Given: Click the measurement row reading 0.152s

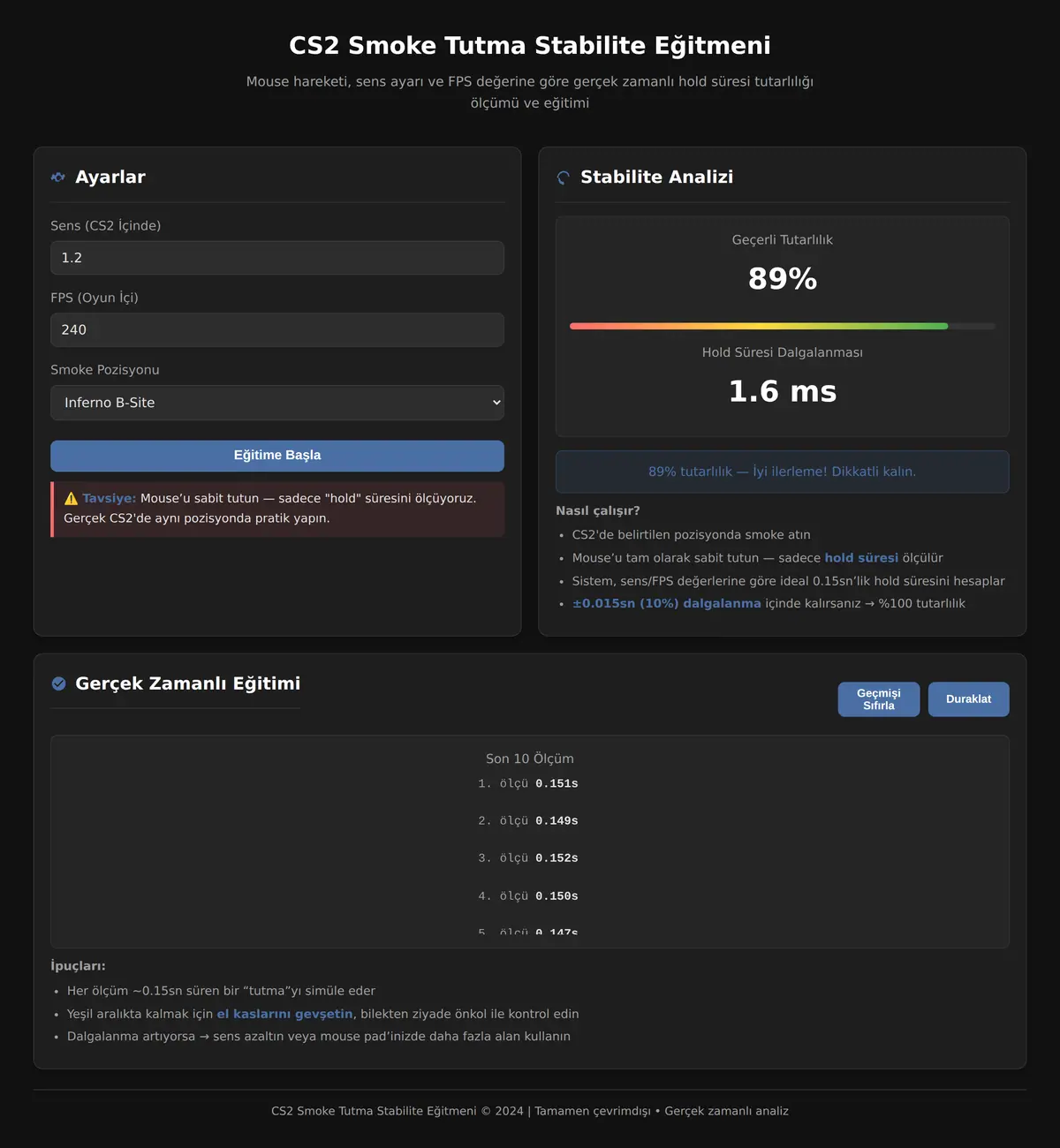Looking at the screenshot, I should coord(530,858).
